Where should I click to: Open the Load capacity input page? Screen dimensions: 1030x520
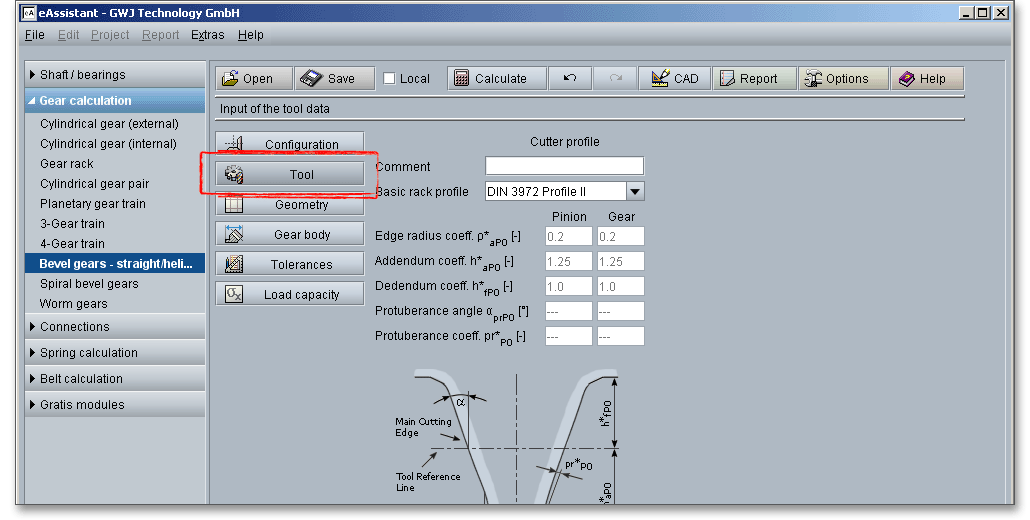tap(290, 295)
